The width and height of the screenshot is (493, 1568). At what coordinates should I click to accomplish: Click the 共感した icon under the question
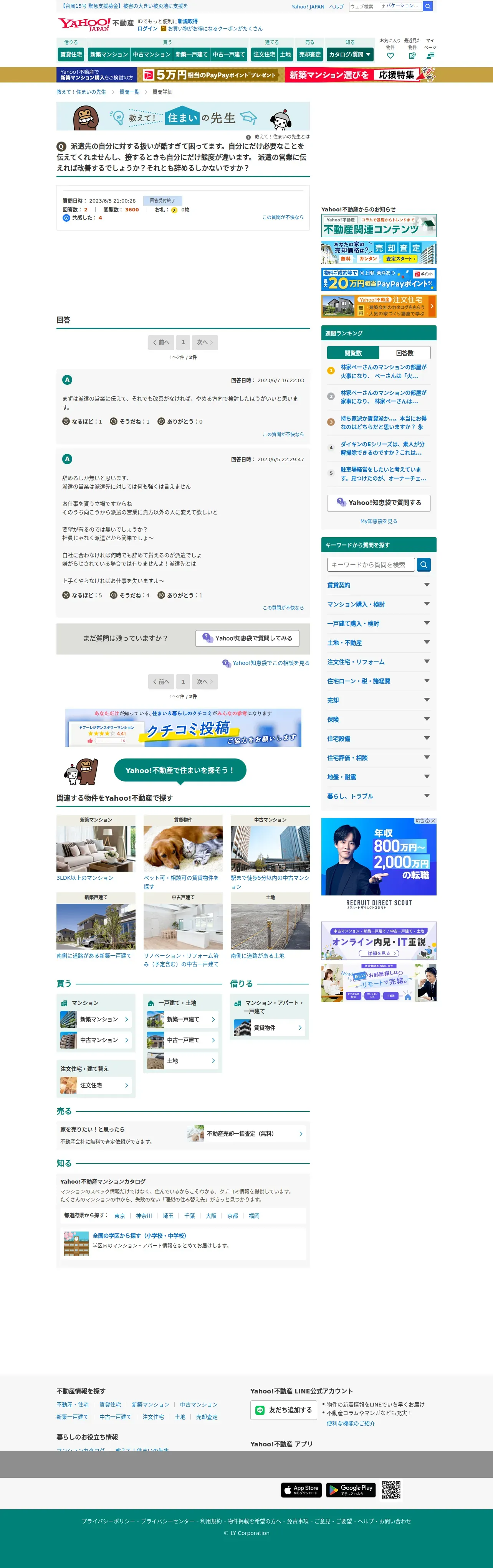pos(66,218)
